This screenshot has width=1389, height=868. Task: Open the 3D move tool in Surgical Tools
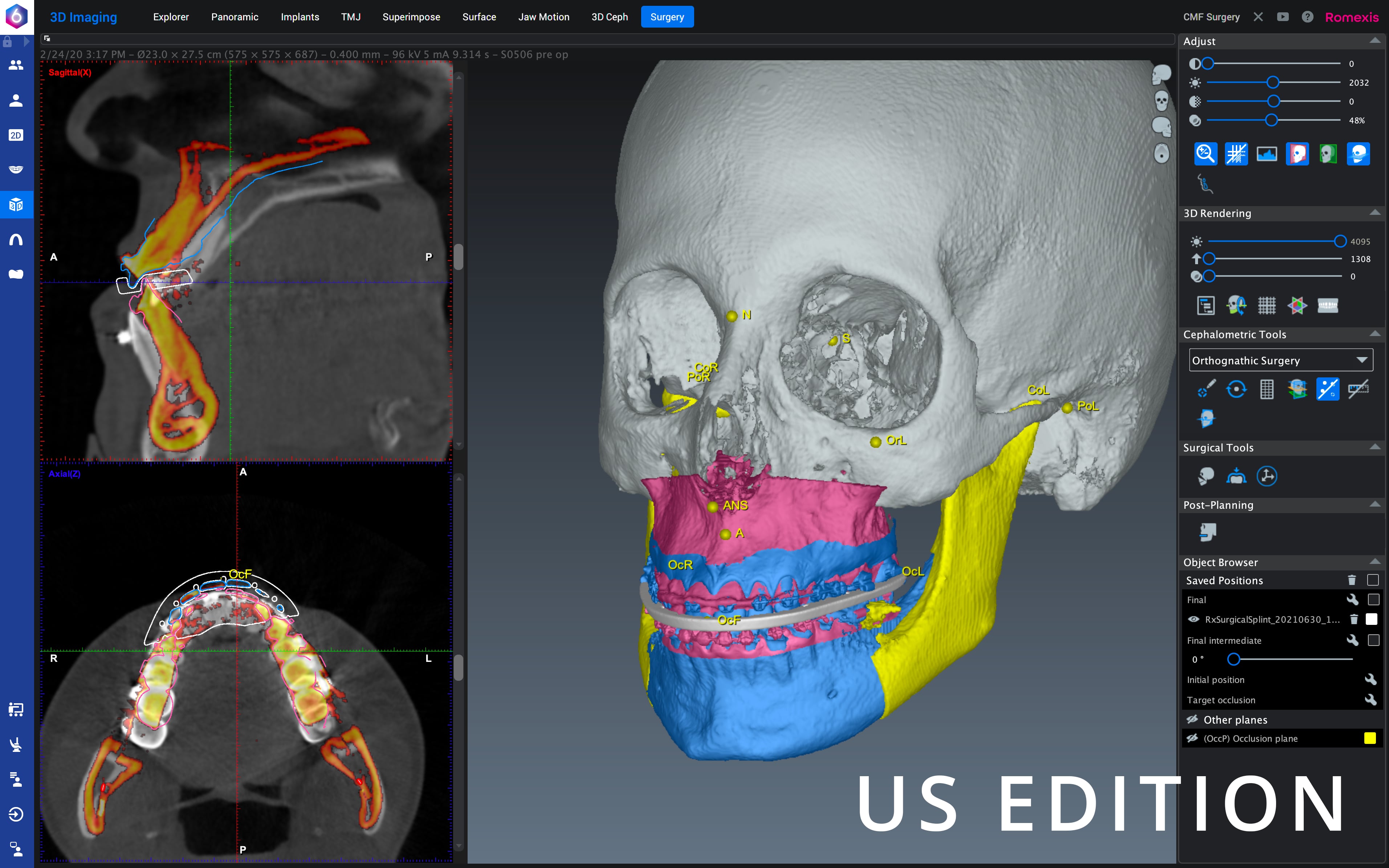tap(1267, 476)
